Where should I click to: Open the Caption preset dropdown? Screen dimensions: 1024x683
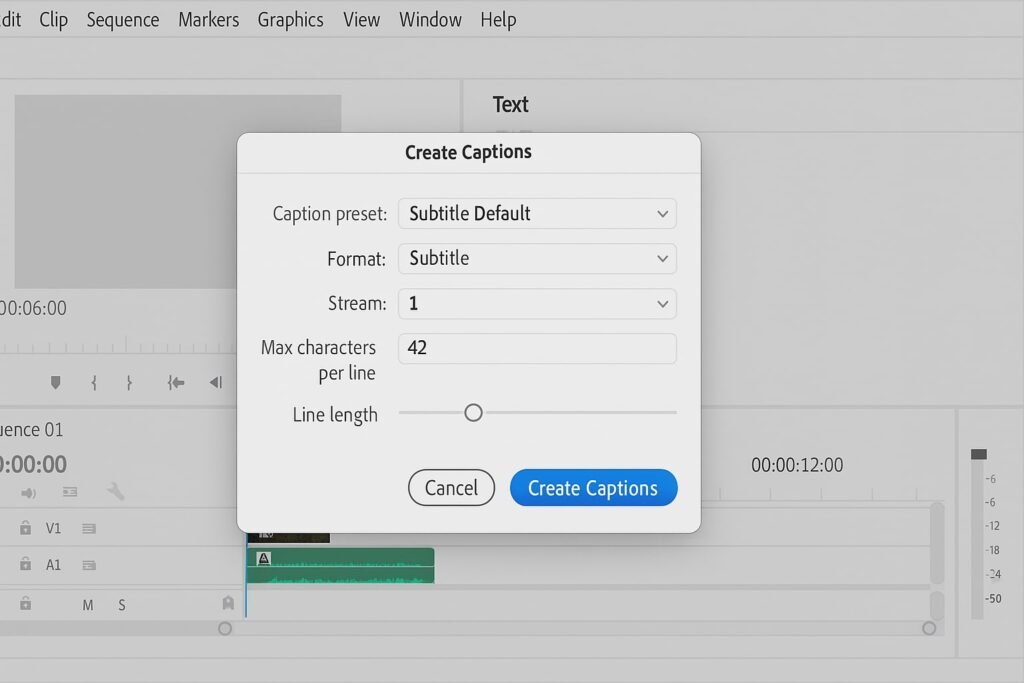tap(537, 213)
